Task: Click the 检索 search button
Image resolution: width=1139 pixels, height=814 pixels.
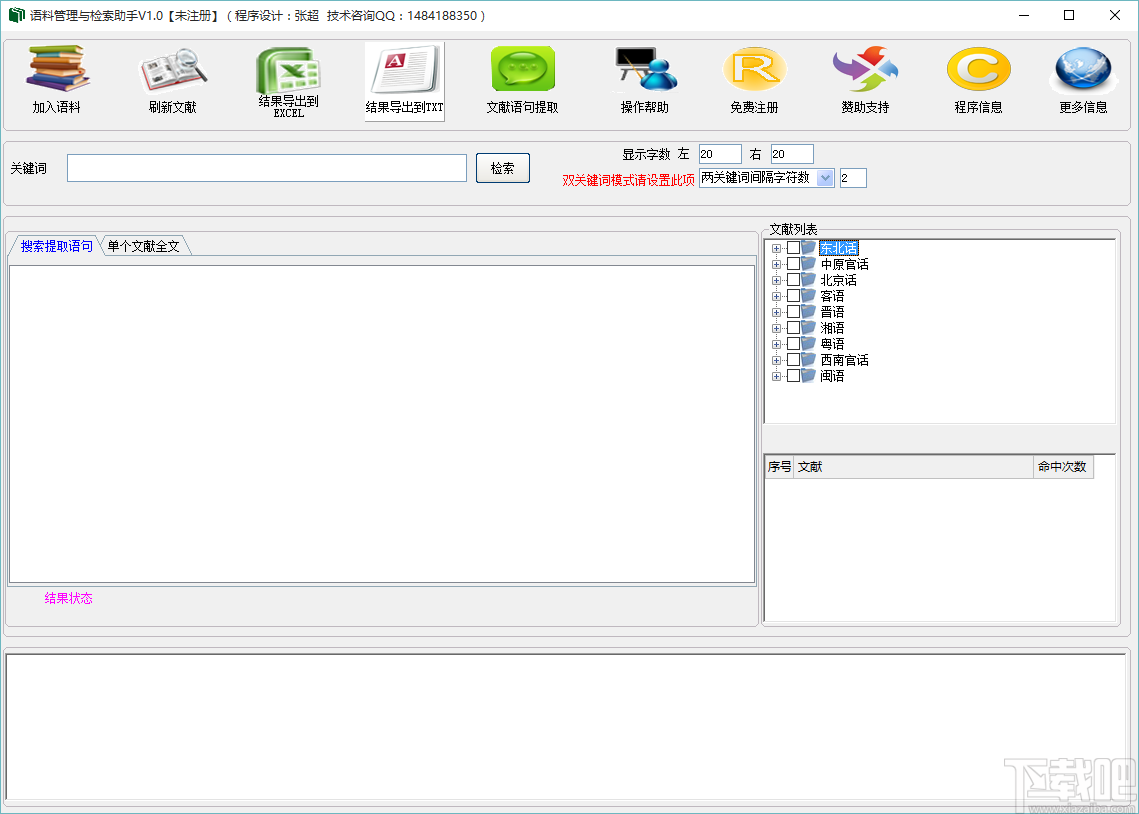Action: click(503, 168)
